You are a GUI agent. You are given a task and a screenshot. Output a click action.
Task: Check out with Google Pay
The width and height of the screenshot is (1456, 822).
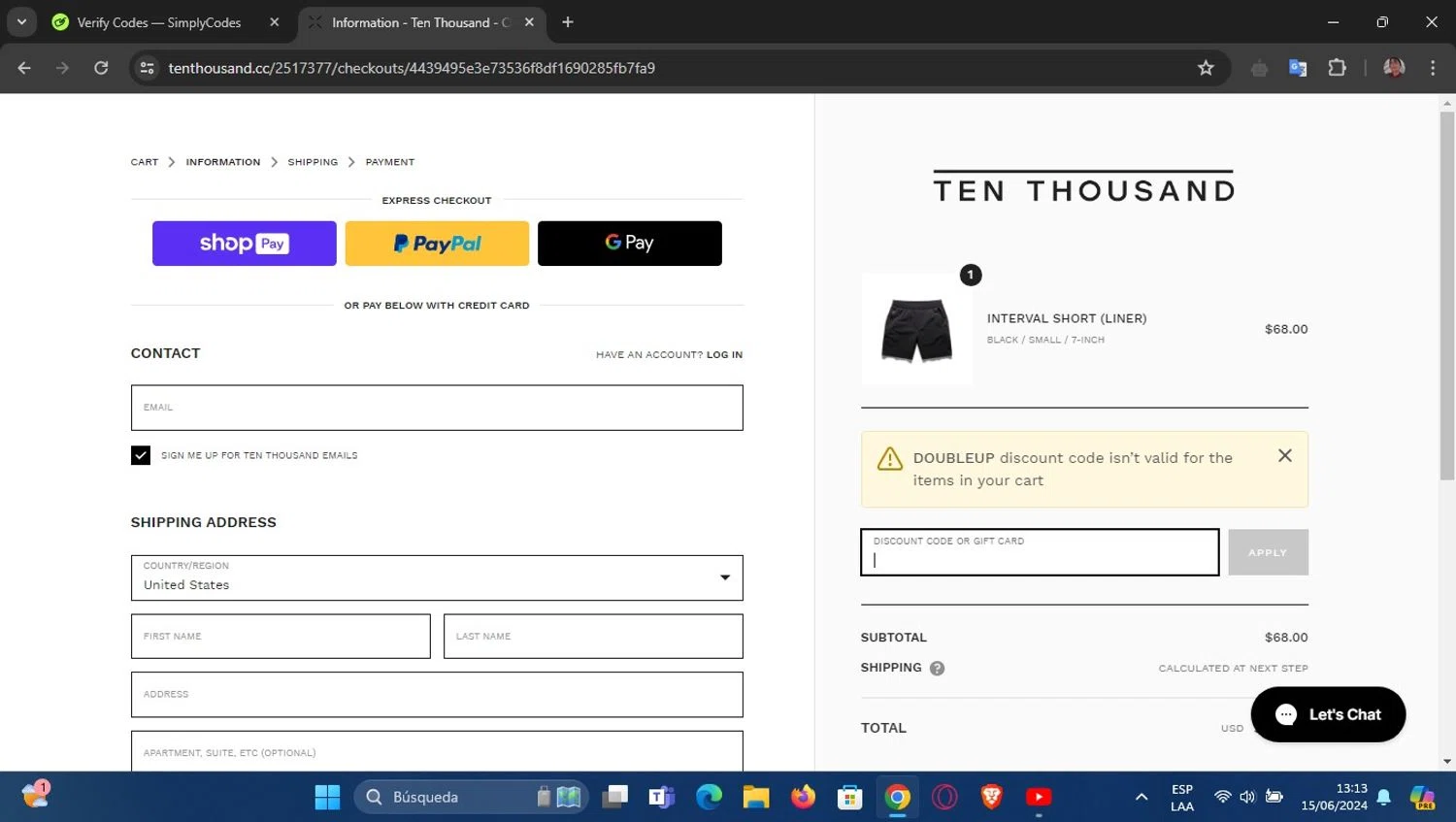(x=630, y=244)
